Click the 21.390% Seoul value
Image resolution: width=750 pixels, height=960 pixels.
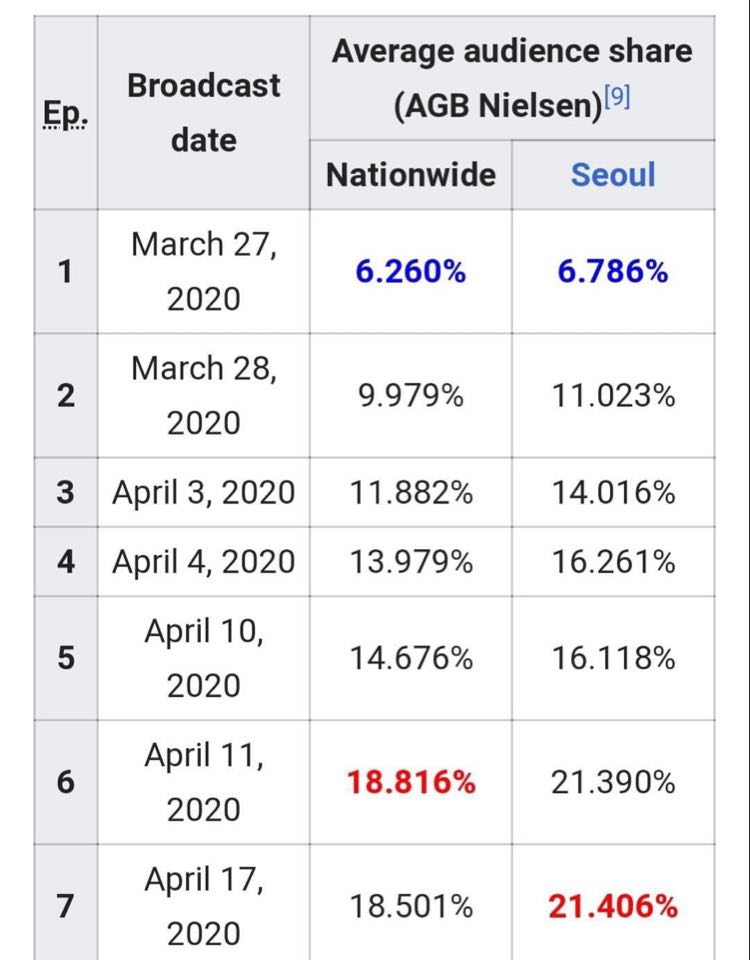pyautogui.click(x=613, y=782)
